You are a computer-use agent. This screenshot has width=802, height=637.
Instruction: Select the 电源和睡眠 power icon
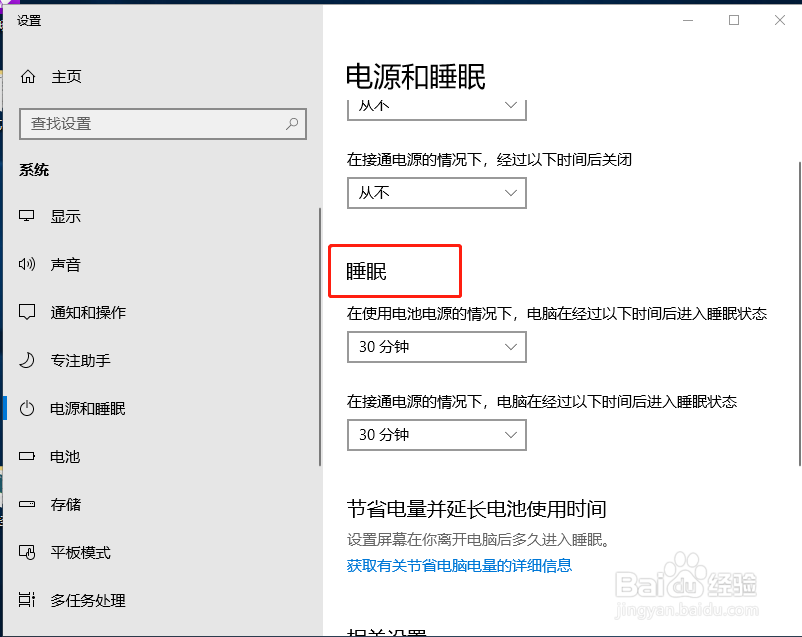(27, 408)
